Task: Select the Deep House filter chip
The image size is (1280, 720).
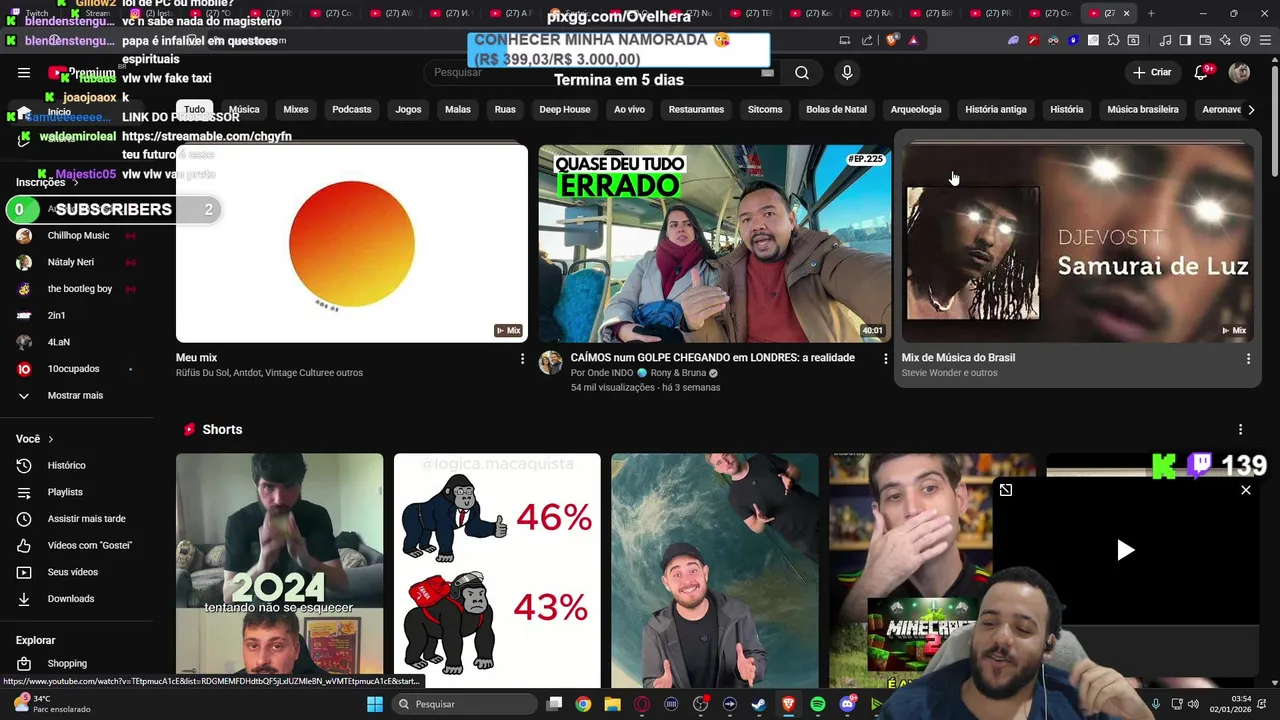Action: click(565, 109)
